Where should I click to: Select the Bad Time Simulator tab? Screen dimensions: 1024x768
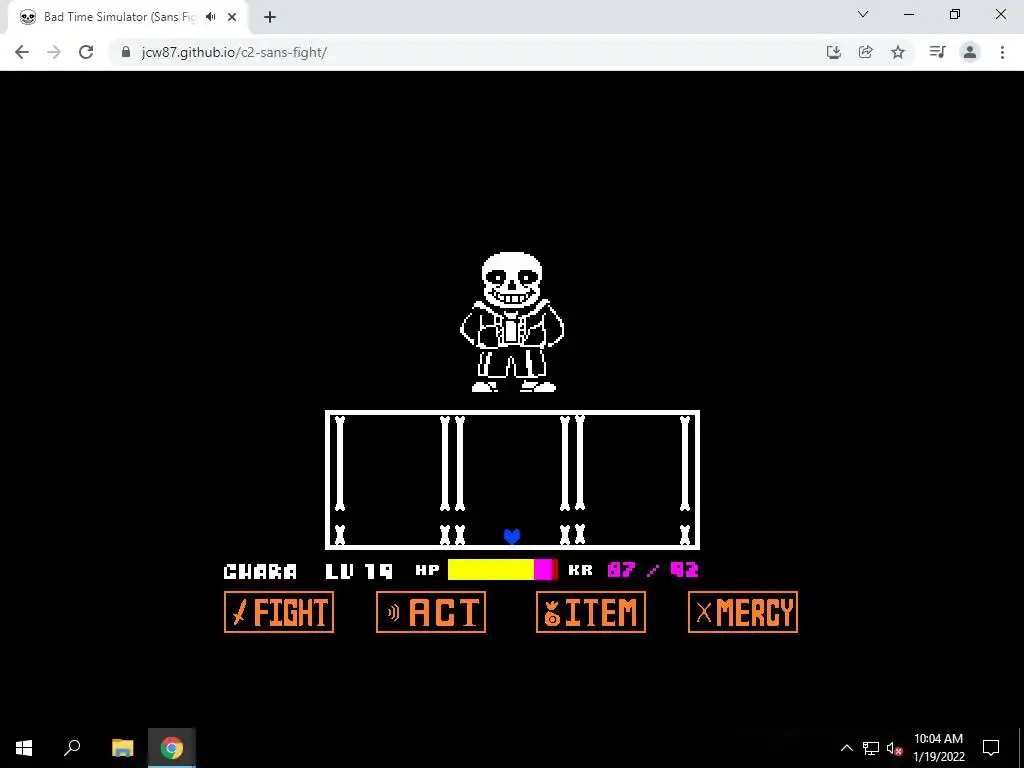point(128,17)
